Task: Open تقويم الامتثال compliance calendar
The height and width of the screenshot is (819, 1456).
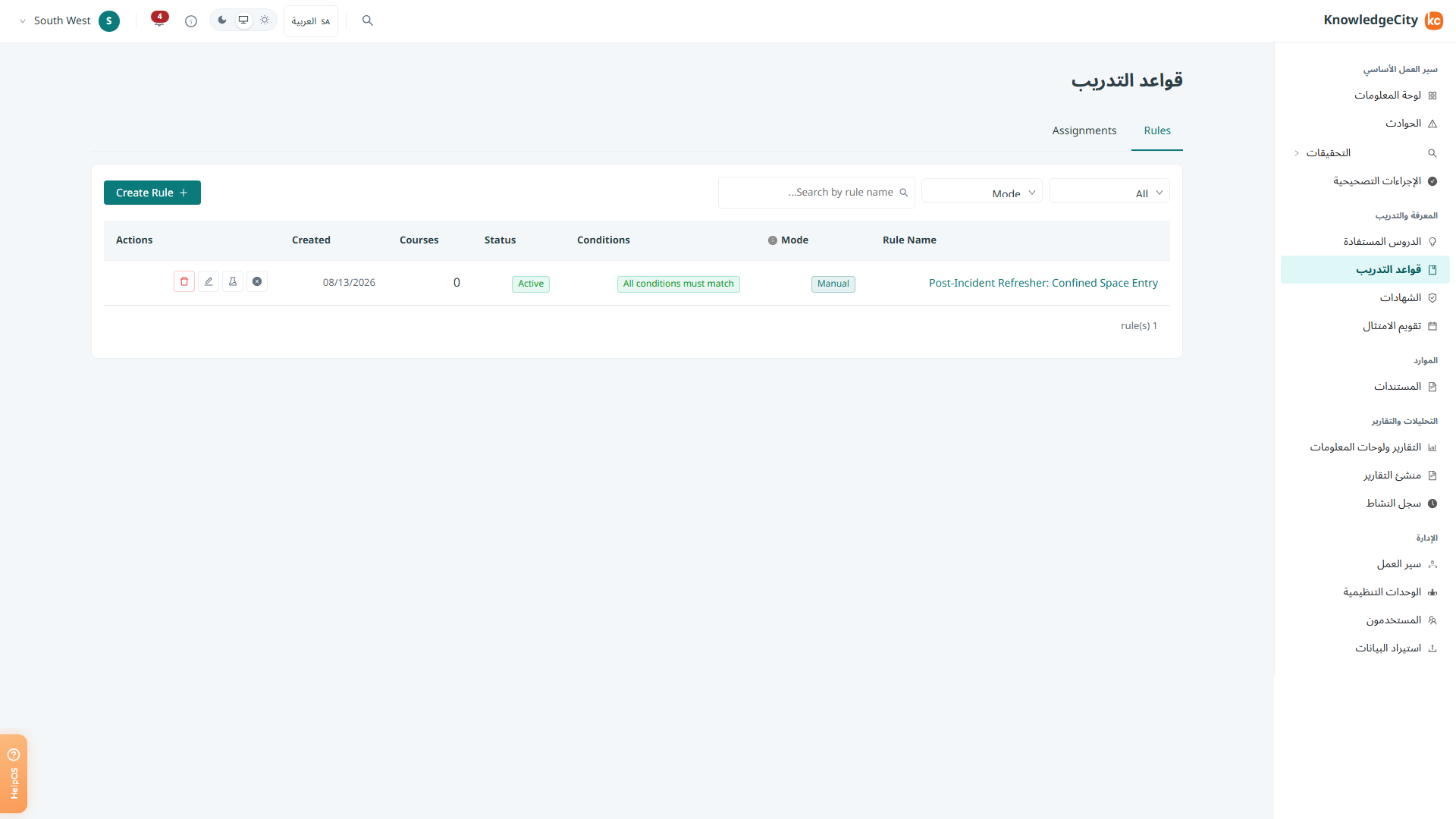Action: pyautogui.click(x=1365, y=326)
